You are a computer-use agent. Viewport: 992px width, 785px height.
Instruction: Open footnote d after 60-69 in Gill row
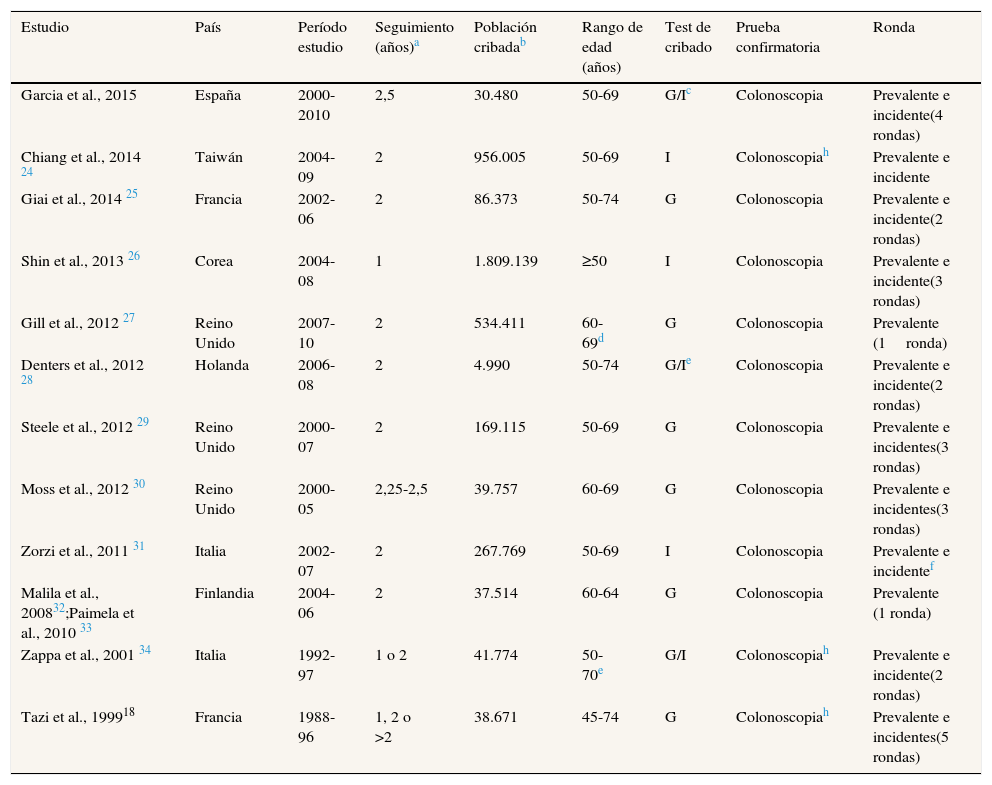tap(600, 339)
